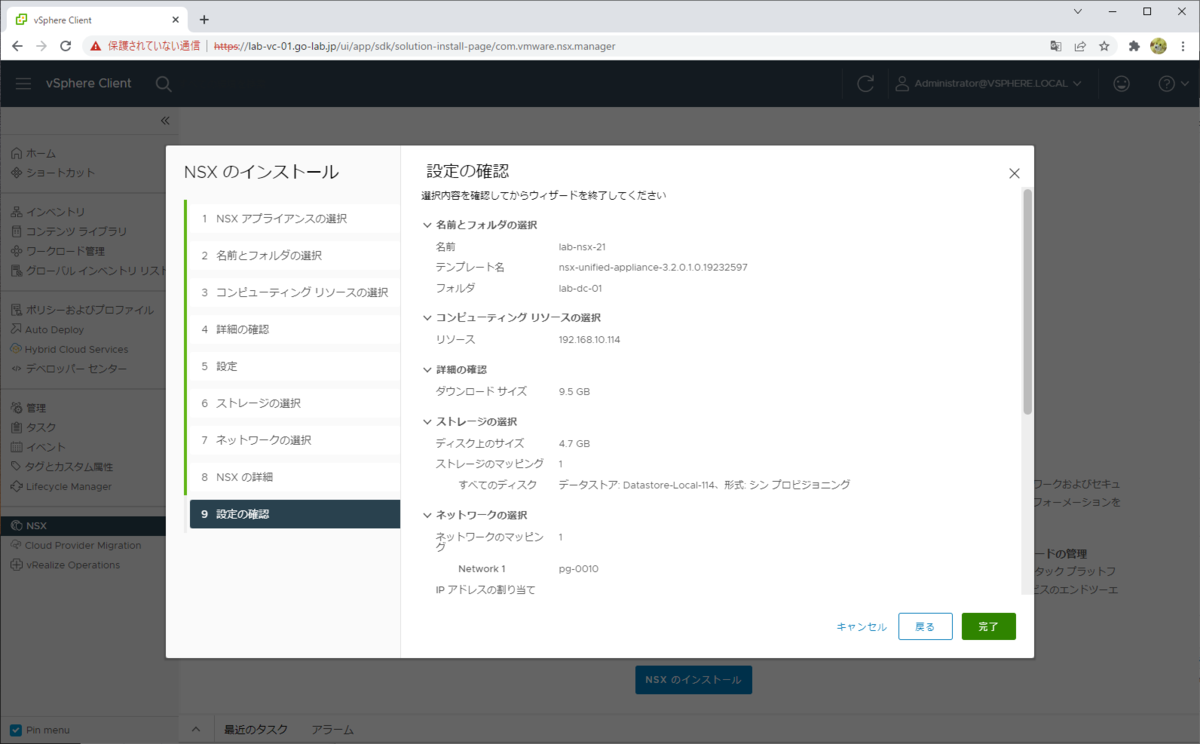Open the browser profile avatar
The height and width of the screenshot is (744, 1200).
[x=1159, y=46]
